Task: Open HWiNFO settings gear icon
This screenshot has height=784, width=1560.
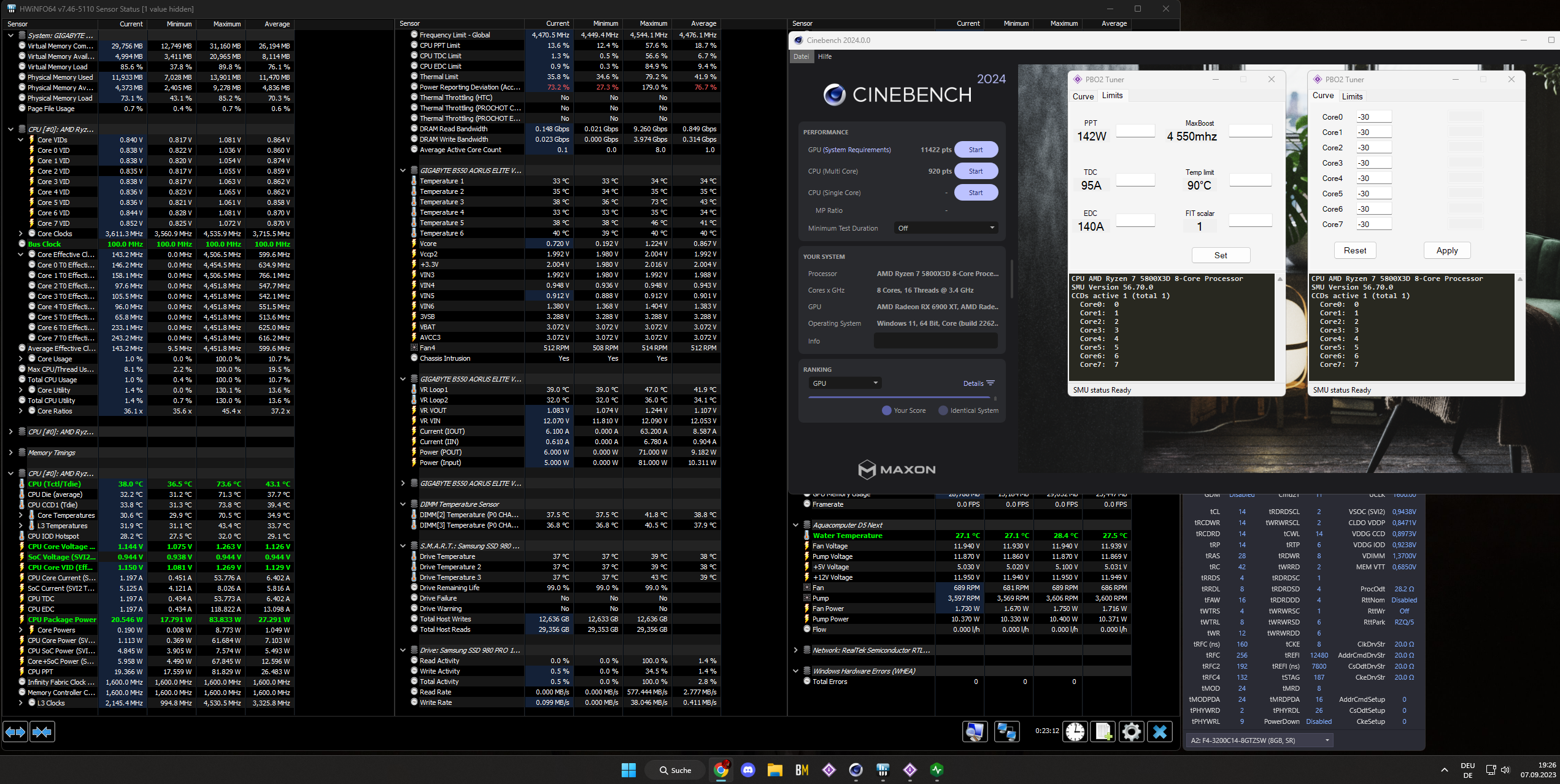Action: 1132,731
